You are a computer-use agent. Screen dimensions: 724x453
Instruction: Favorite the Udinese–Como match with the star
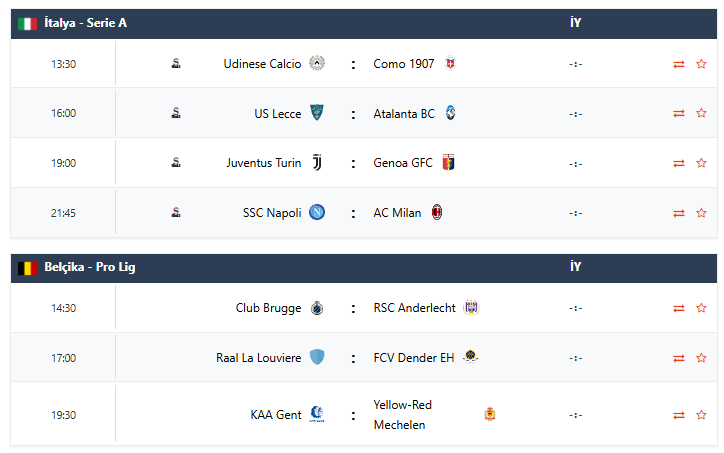(x=701, y=64)
